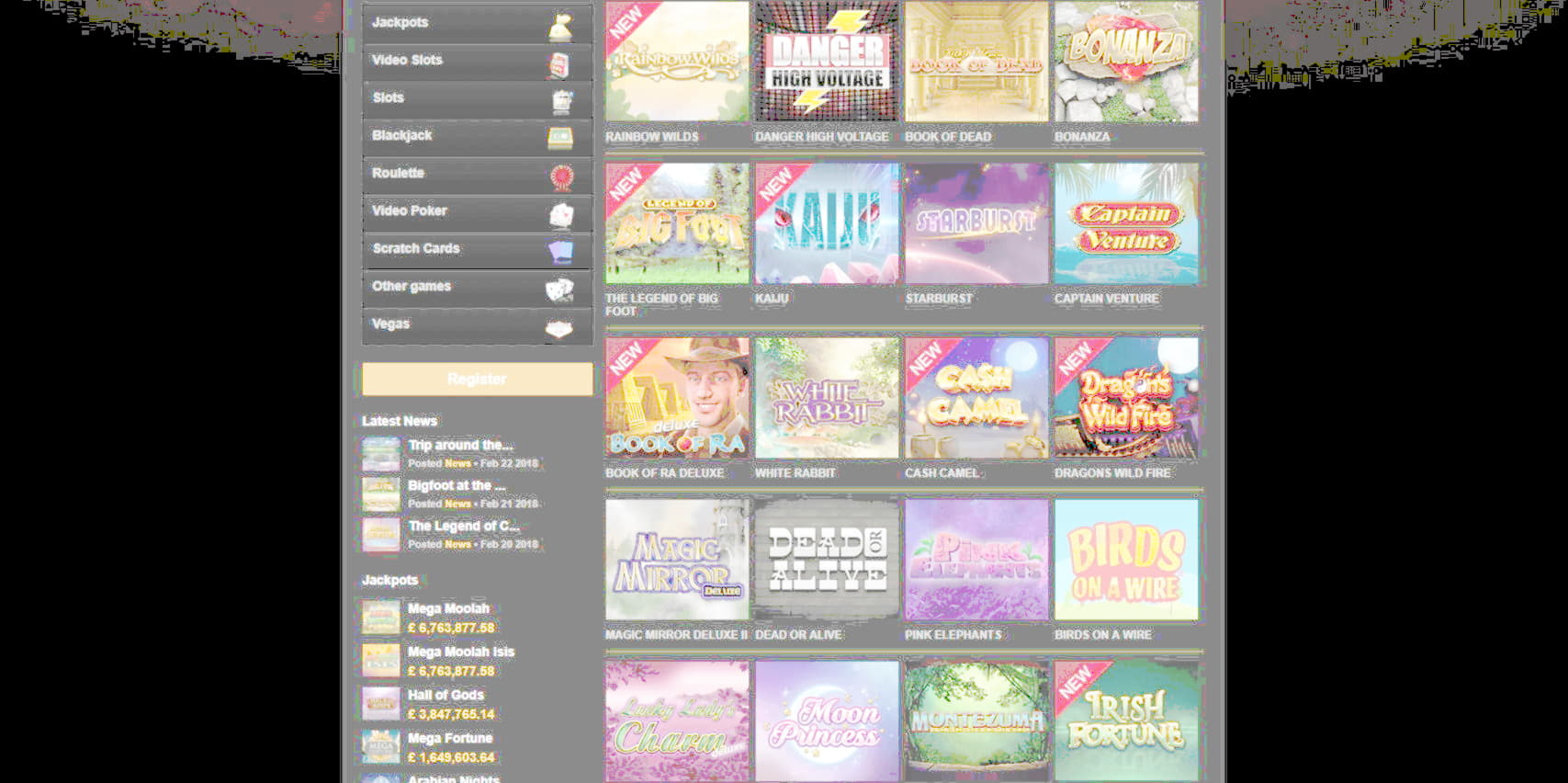Click the slot machine icon beside Video Slots

pyautogui.click(x=559, y=65)
